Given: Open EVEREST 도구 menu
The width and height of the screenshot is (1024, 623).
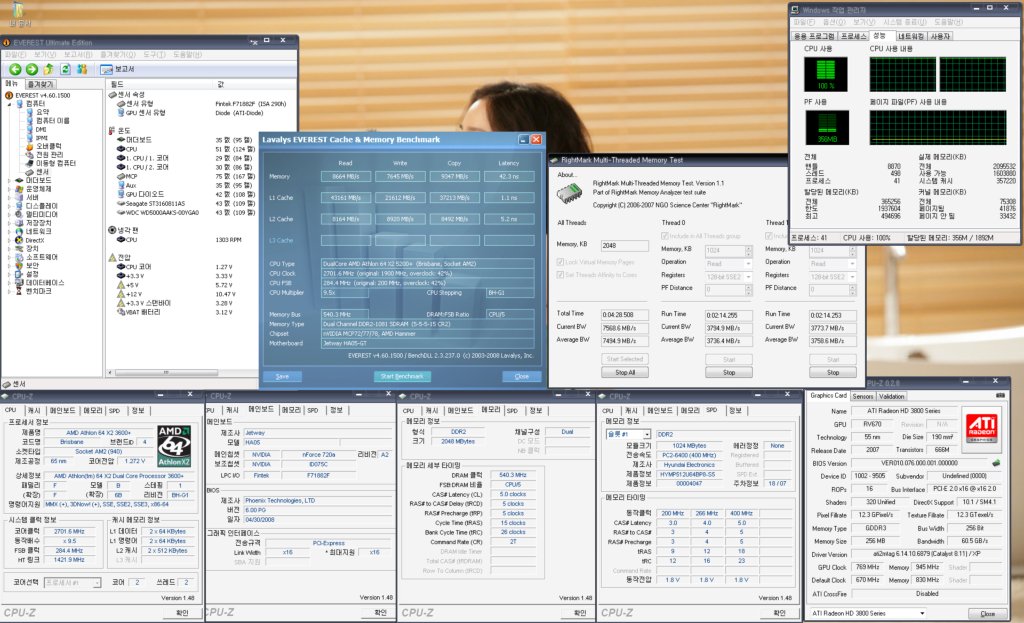Looking at the screenshot, I should click(x=154, y=55).
